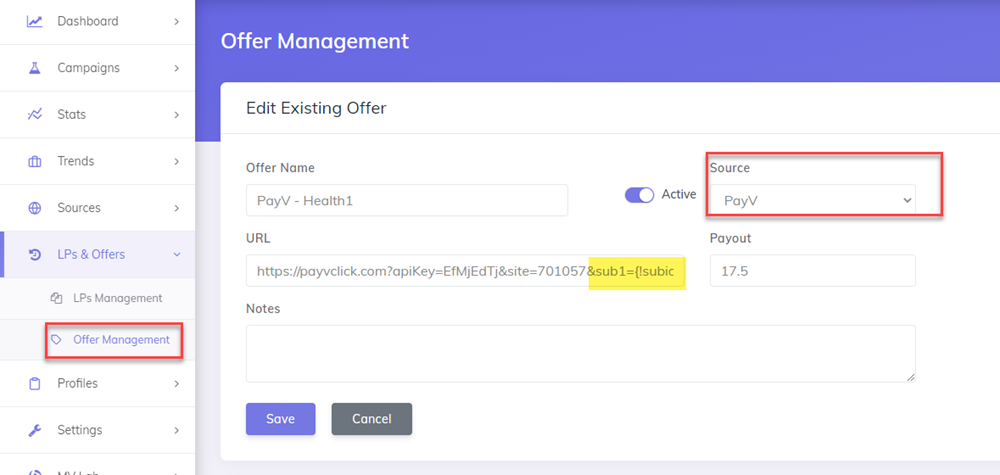Click the Dashboard chart icon

34,21
